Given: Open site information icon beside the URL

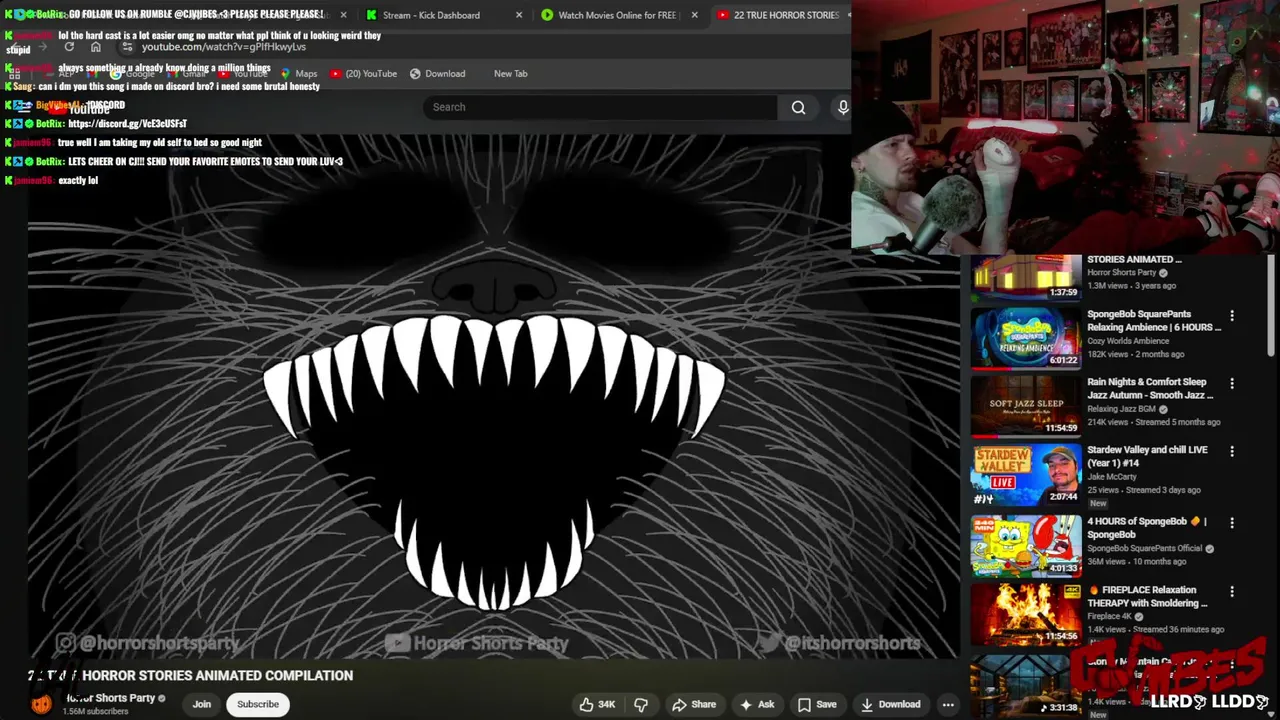Looking at the screenshot, I should point(127,47).
